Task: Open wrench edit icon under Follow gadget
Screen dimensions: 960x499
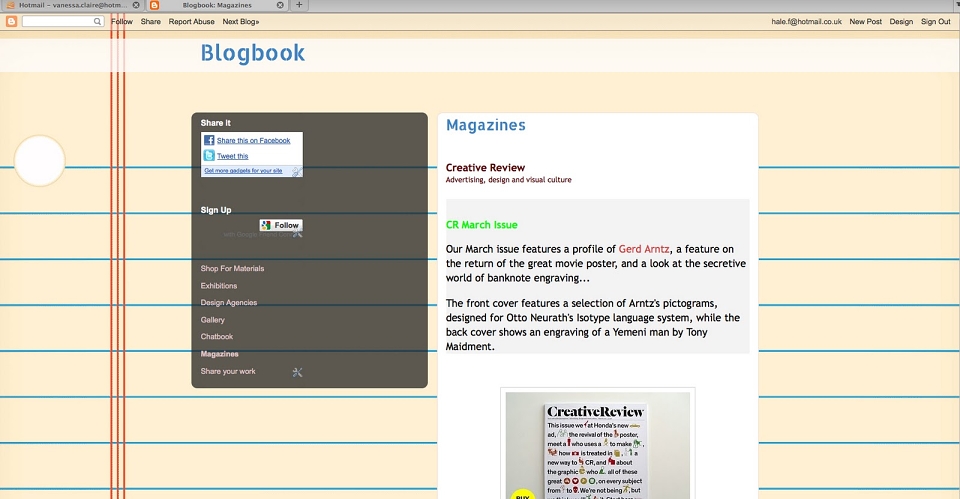Action: (x=298, y=233)
